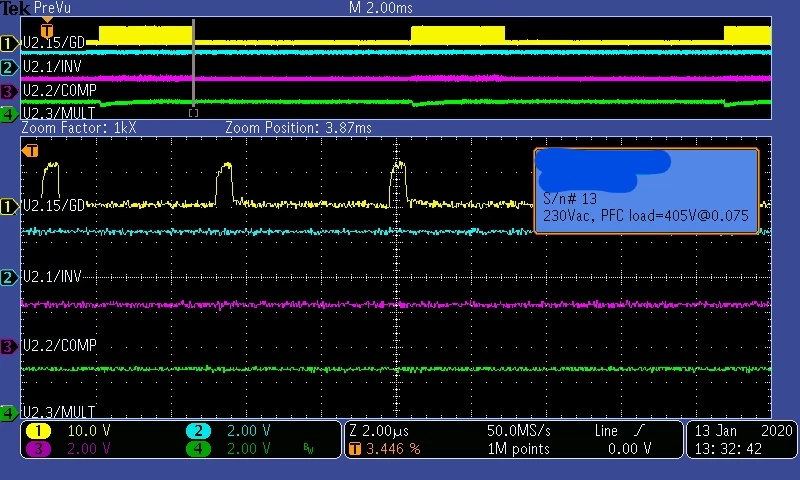
Task: Click the U2.3/MULT label in zoom window
Action: (x=59, y=412)
